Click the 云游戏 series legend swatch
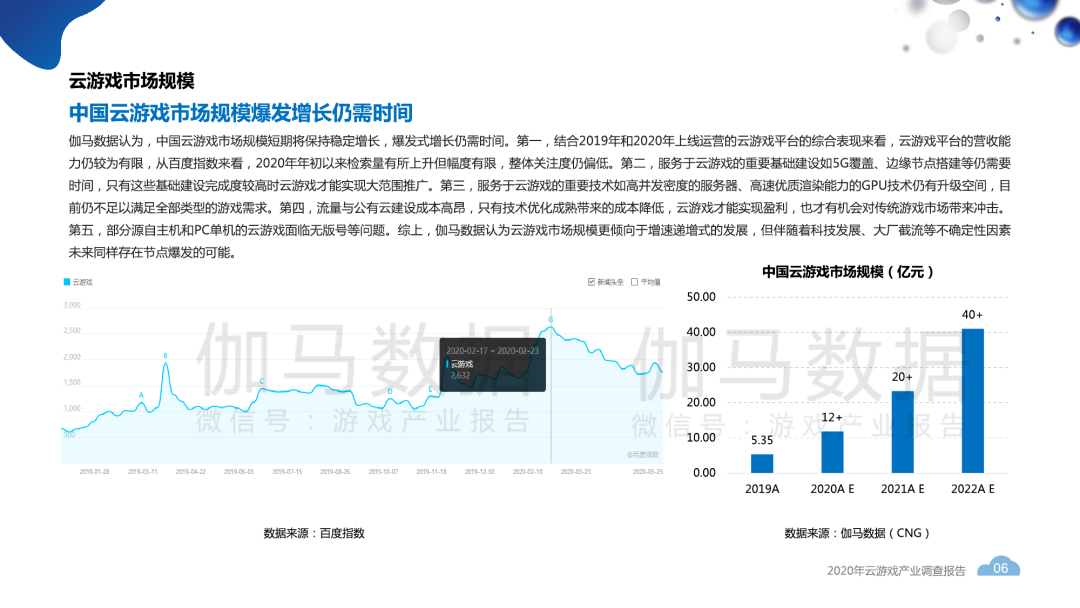Viewport: 1080px width, 608px height. click(66, 282)
